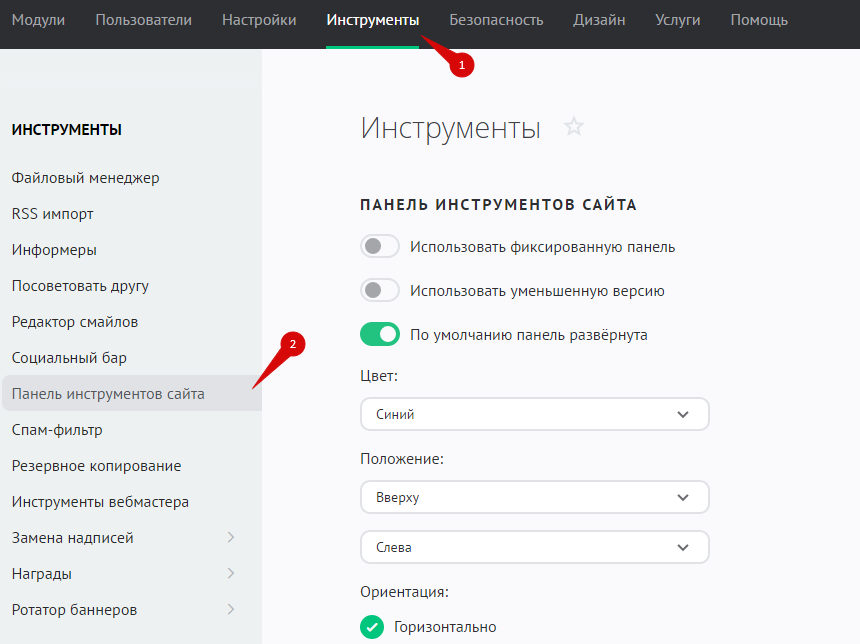Open the Модули top menu
The width and height of the screenshot is (860, 644).
pos(38,20)
